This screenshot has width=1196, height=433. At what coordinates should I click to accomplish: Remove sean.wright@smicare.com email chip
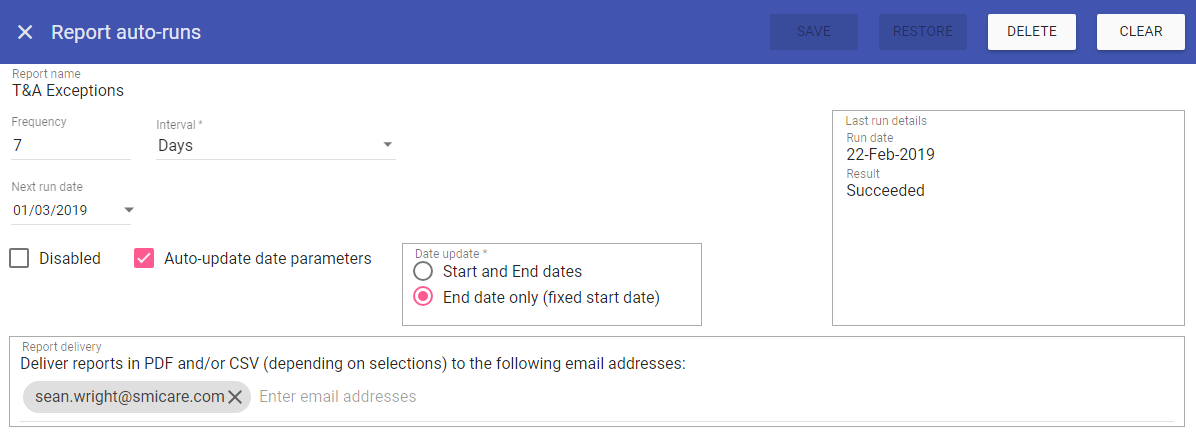[235, 397]
